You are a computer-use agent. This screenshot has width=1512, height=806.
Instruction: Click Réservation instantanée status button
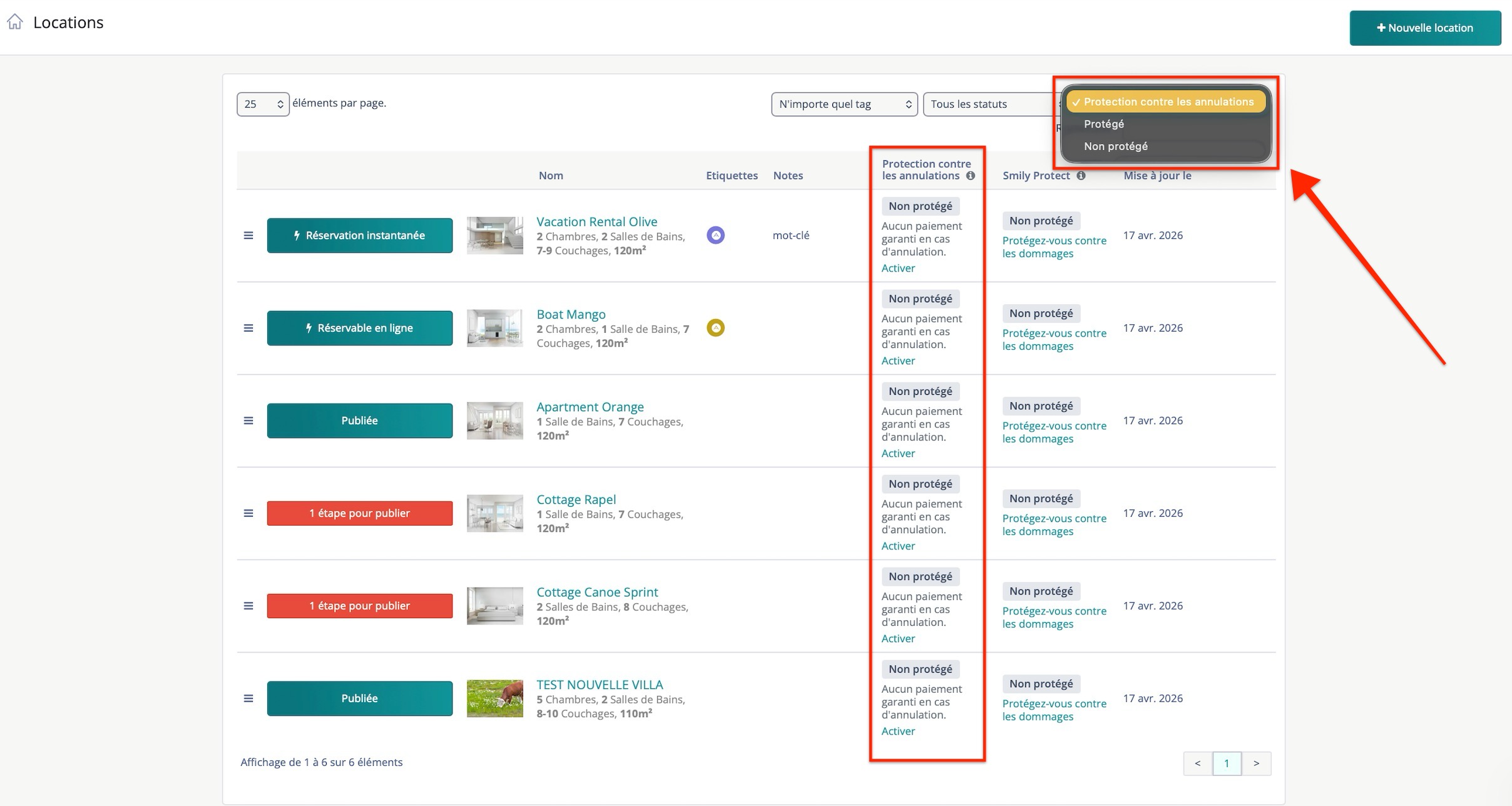(359, 235)
